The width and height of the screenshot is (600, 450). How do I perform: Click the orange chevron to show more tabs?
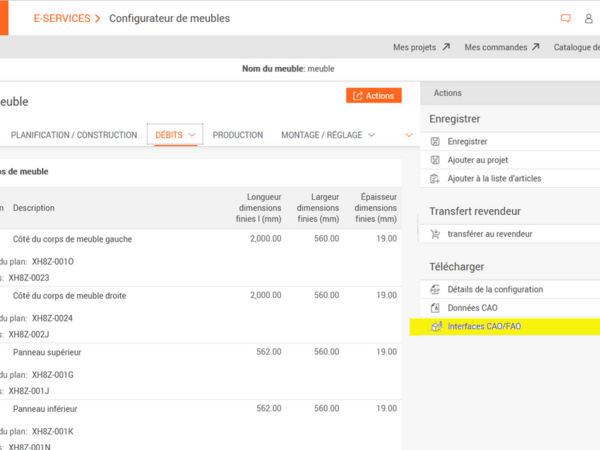click(x=408, y=135)
